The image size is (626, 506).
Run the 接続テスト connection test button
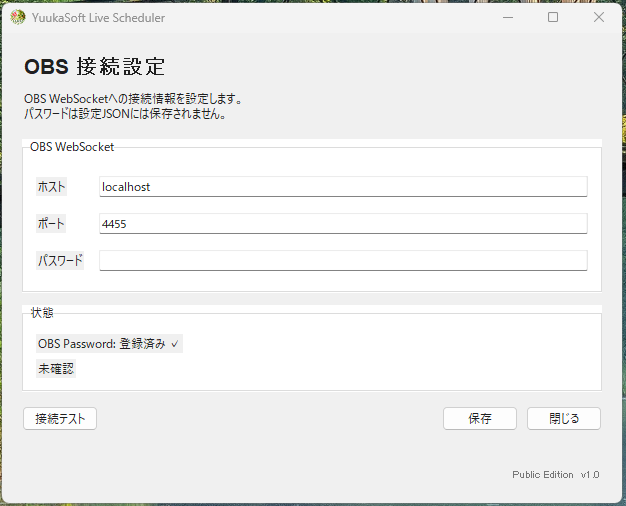(60, 419)
